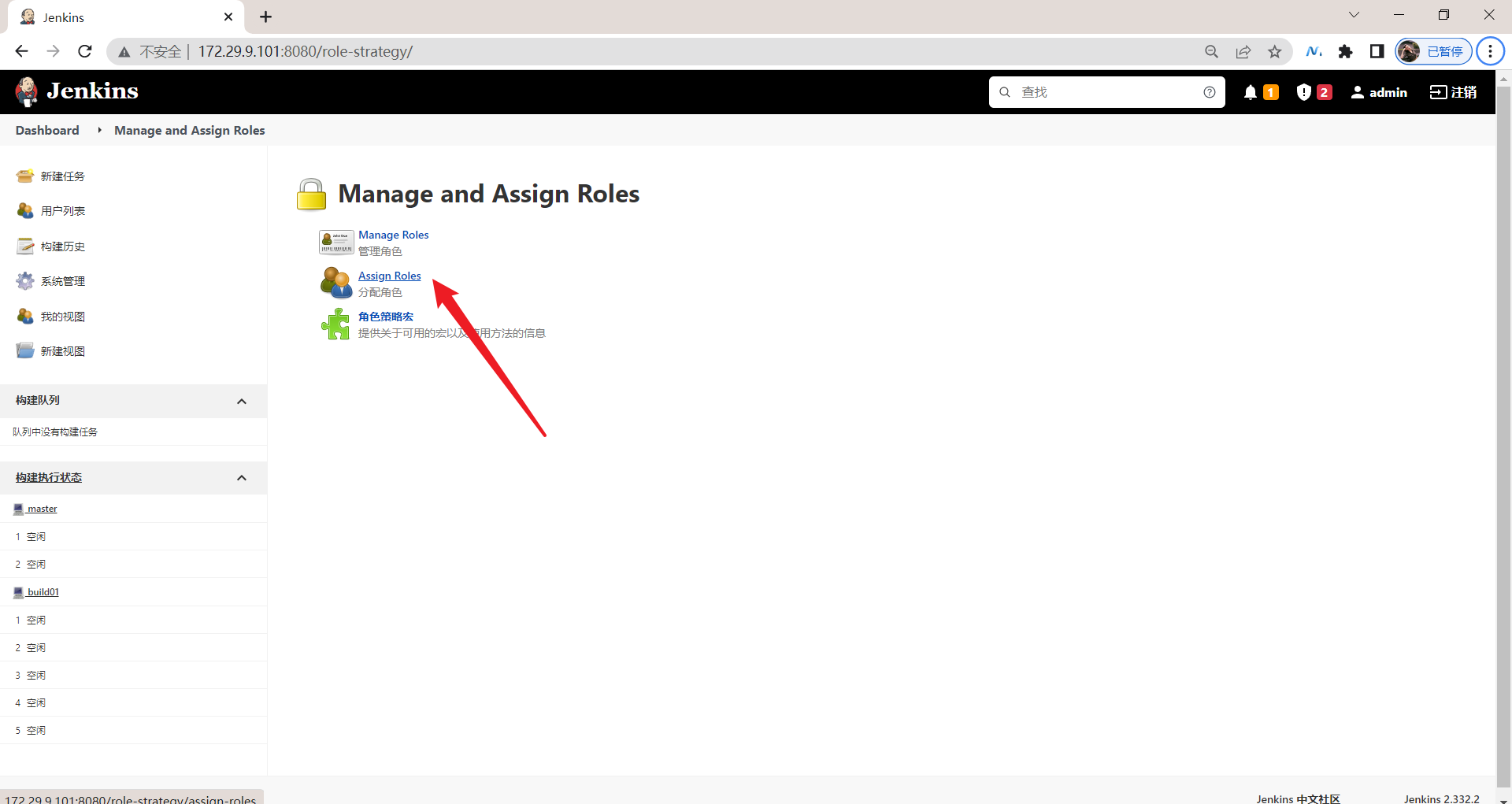Click the 构建历史 notepad icon
The height and width of the screenshot is (804, 1512).
25,246
